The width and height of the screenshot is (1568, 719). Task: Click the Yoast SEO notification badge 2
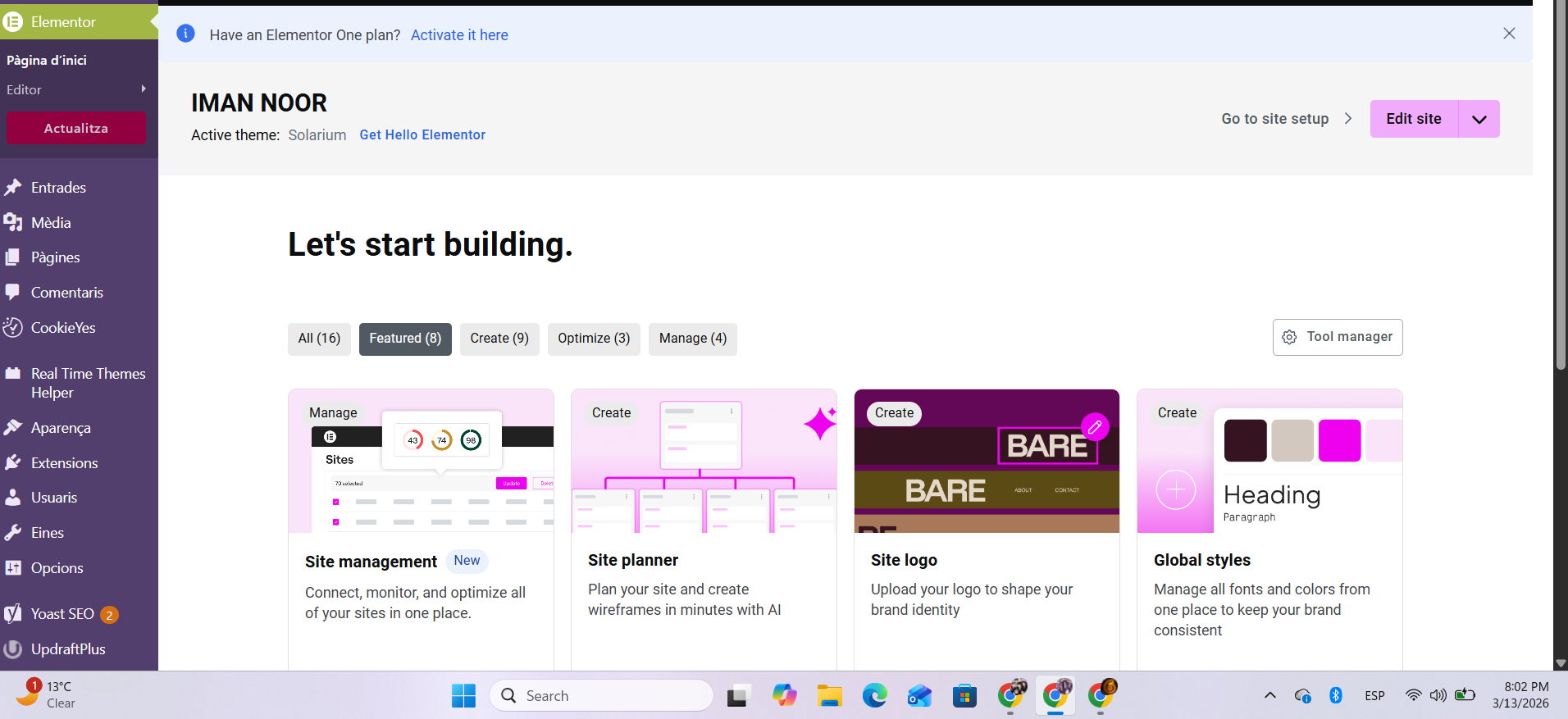109,615
